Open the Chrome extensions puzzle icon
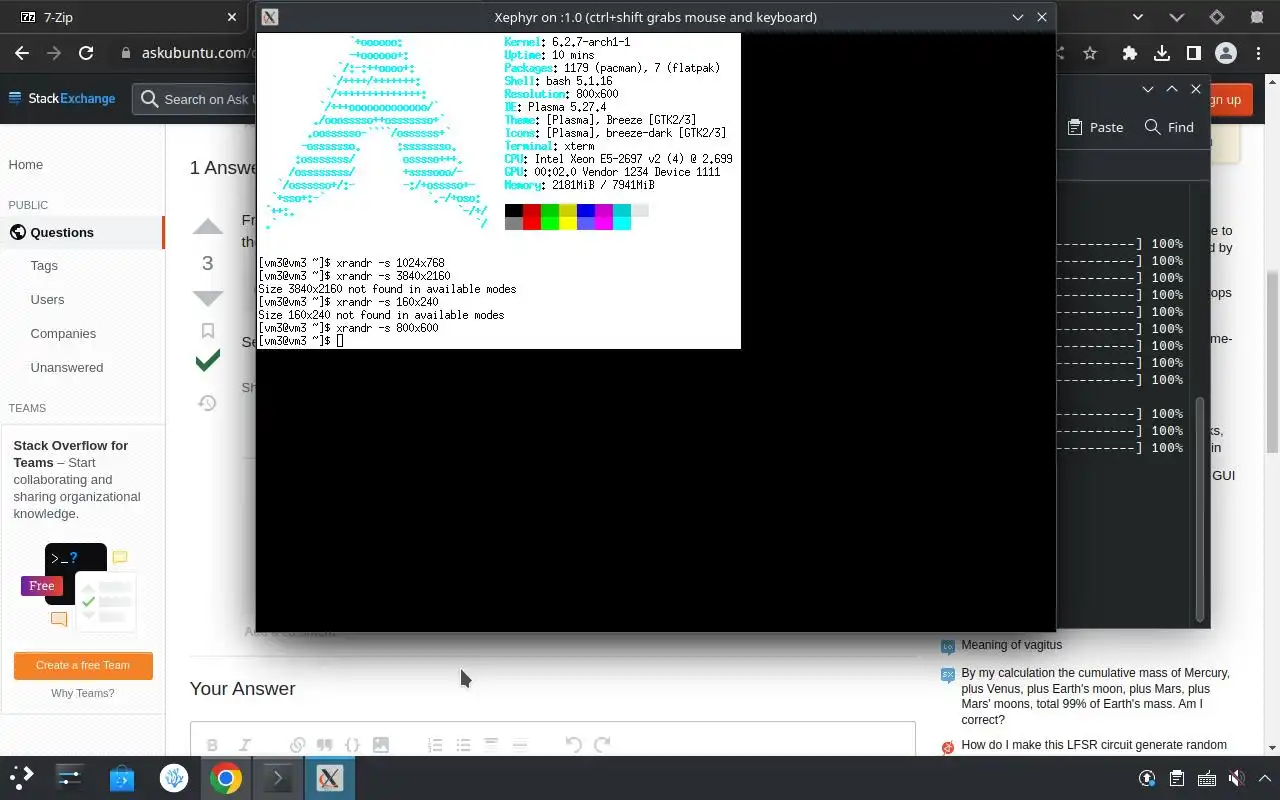Image resolution: width=1280 pixels, height=800 pixels. 1130,53
